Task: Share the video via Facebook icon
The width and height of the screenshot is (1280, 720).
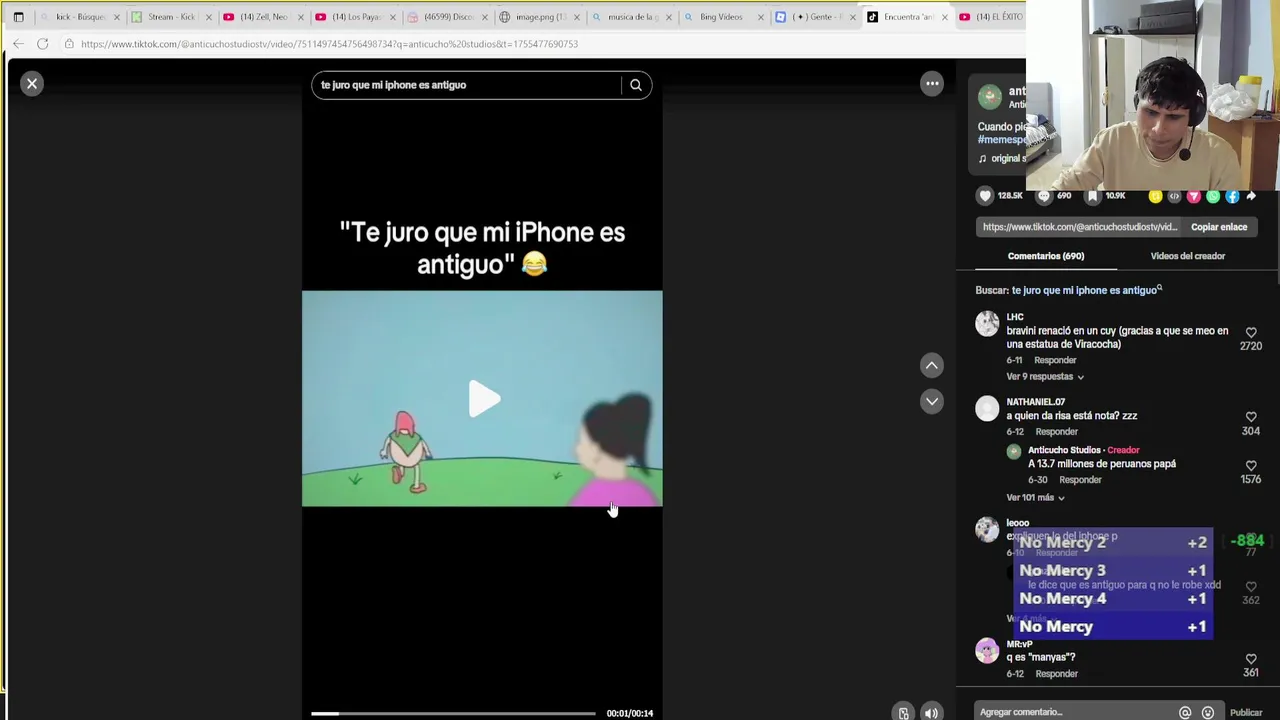Action: pos(1232,196)
